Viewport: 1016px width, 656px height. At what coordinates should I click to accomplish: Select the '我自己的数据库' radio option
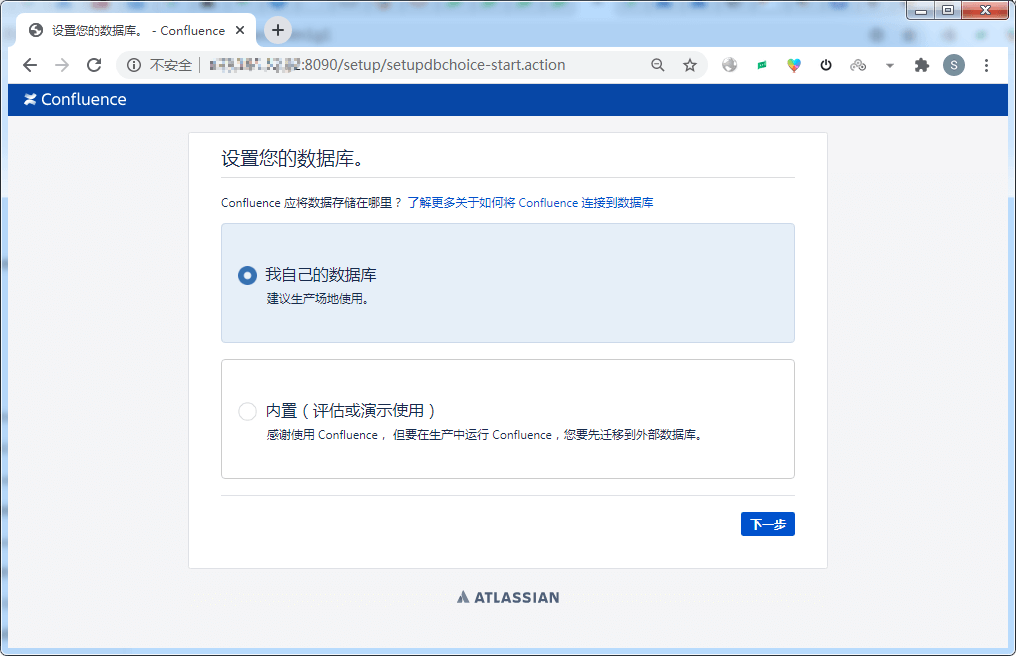(248, 275)
